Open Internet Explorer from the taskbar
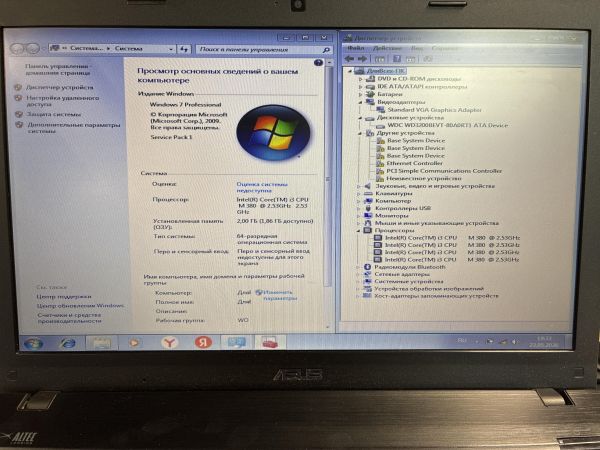The image size is (600, 450). (68, 343)
